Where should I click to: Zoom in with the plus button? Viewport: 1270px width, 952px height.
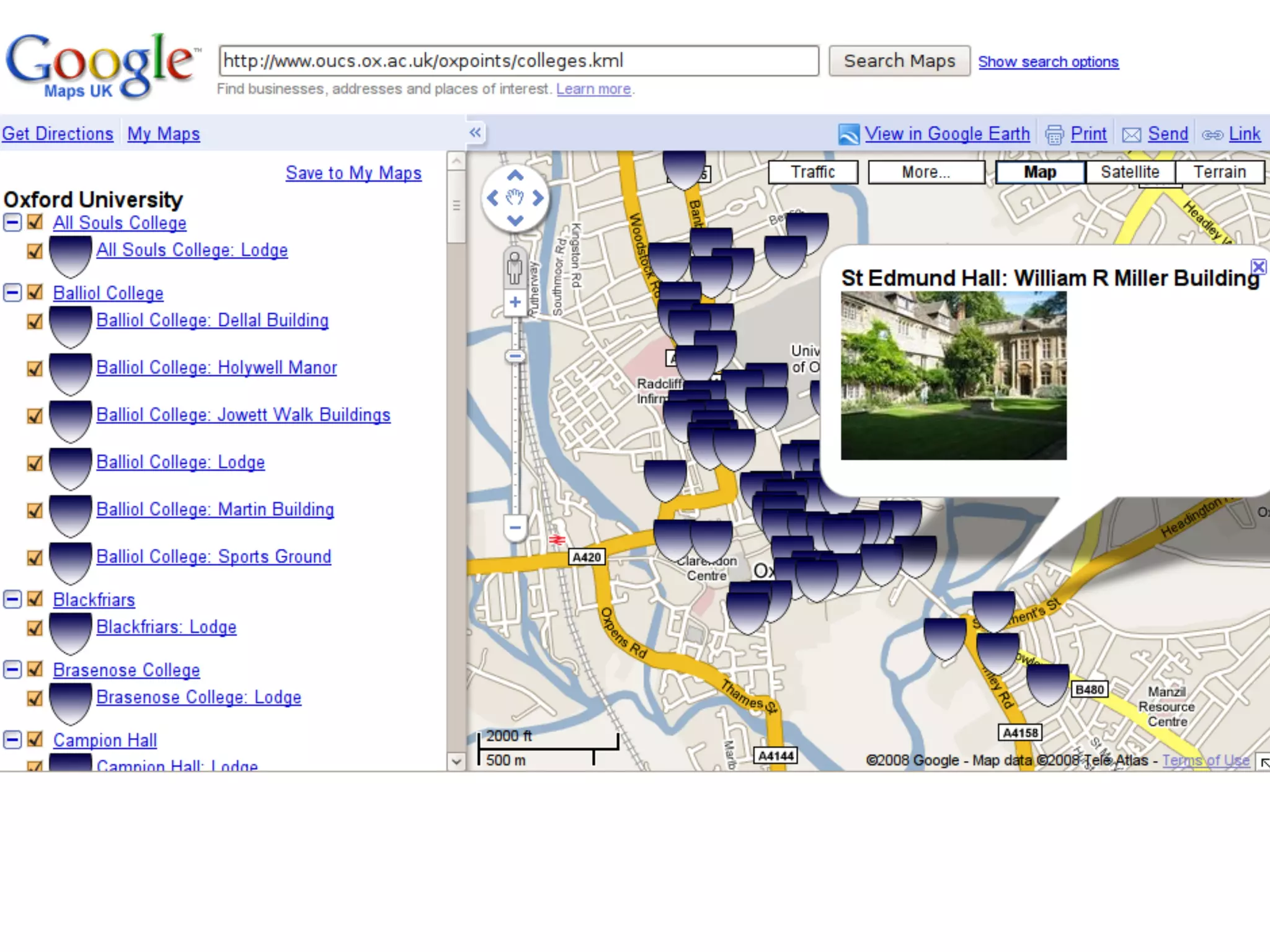(x=515, y=302)
